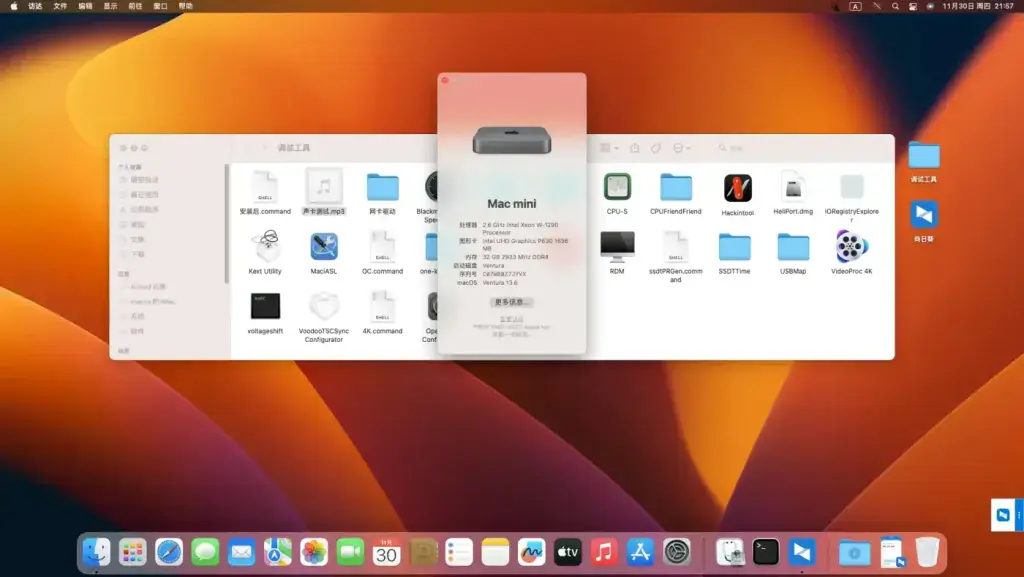Select the VoodooTSCSync Configurator app
1024x577 pixels.
coord(324,306)
